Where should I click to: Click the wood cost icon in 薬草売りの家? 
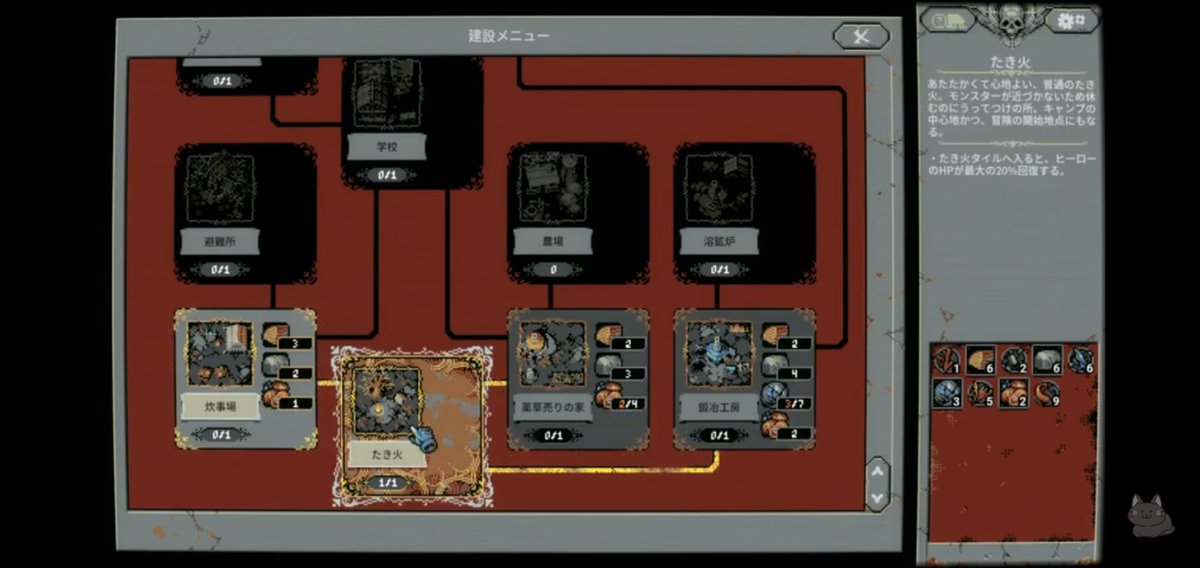(609, 336)
